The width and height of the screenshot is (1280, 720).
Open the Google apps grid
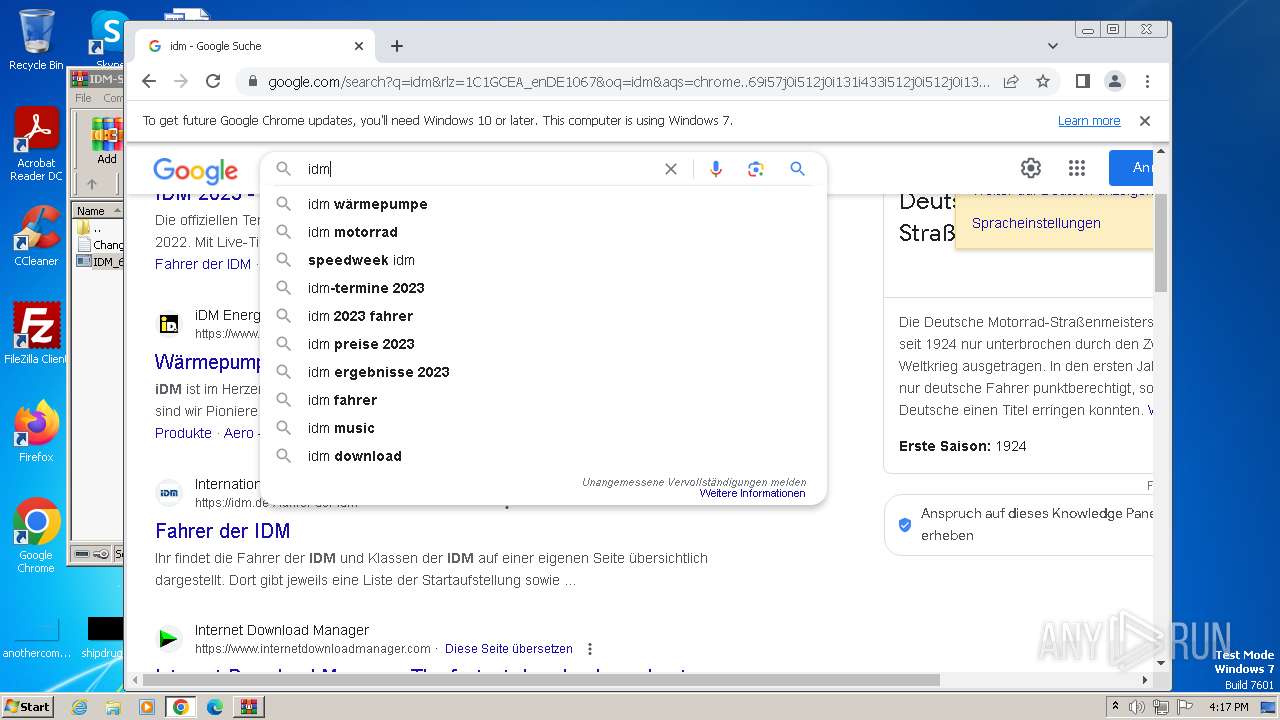pyautogui.click(x=1076, y=168)
